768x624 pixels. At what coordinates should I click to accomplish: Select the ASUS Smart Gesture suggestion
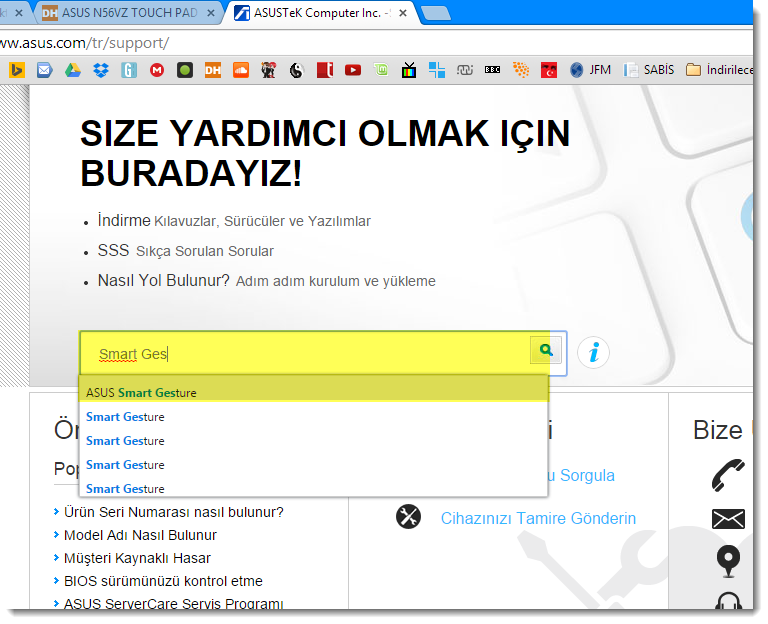coord(313,392)
